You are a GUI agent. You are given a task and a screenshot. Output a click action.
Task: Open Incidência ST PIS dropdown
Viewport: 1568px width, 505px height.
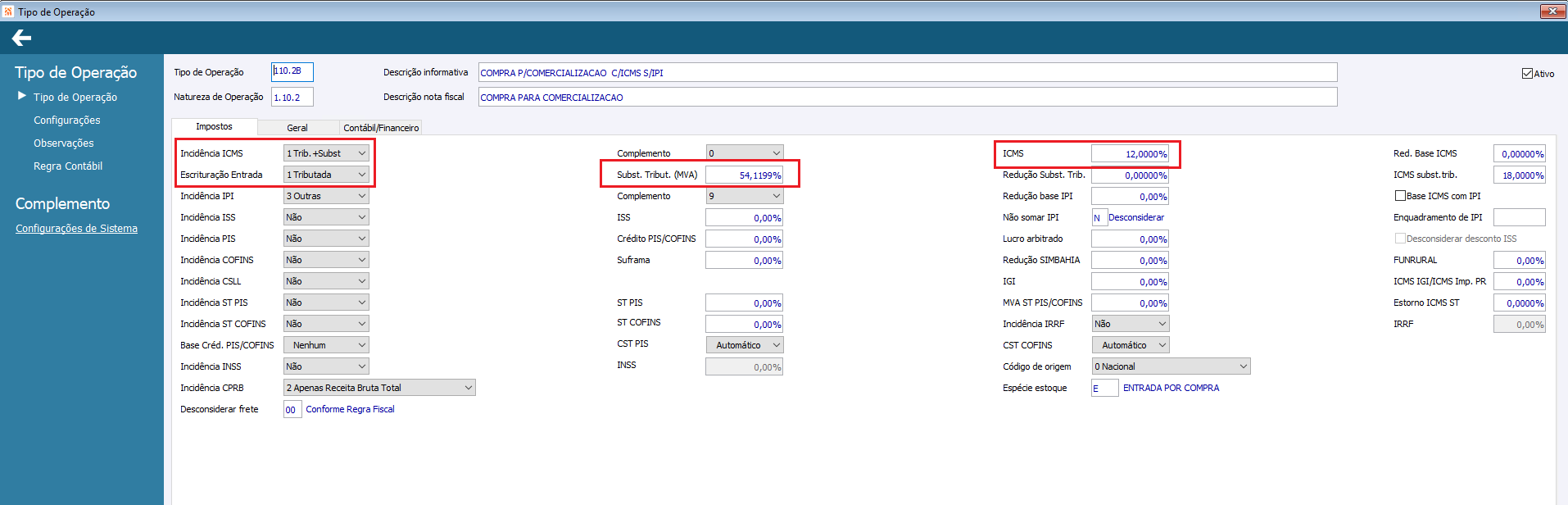326,303
